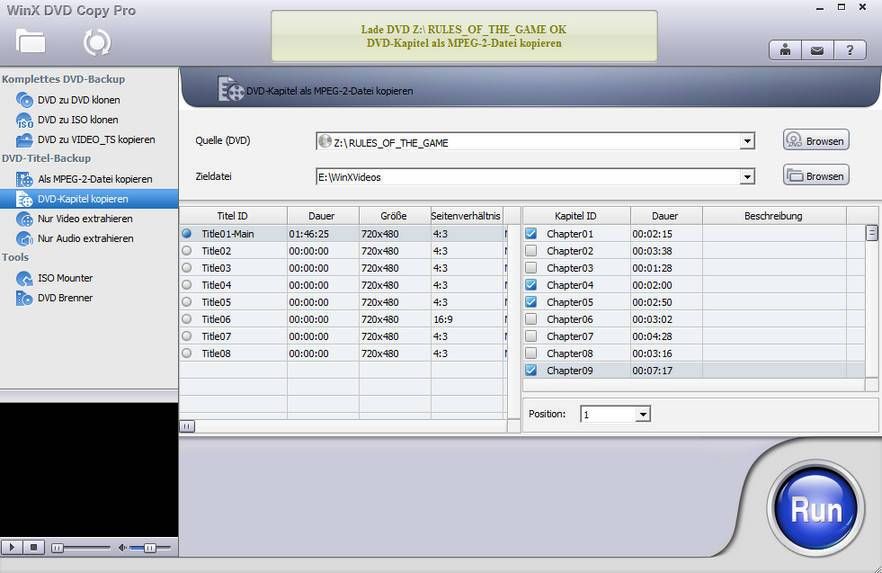The width and height of the screenshot is (882, 573).
Task: Open the ISO Mounter tool
Action: [x=65, y=278]
